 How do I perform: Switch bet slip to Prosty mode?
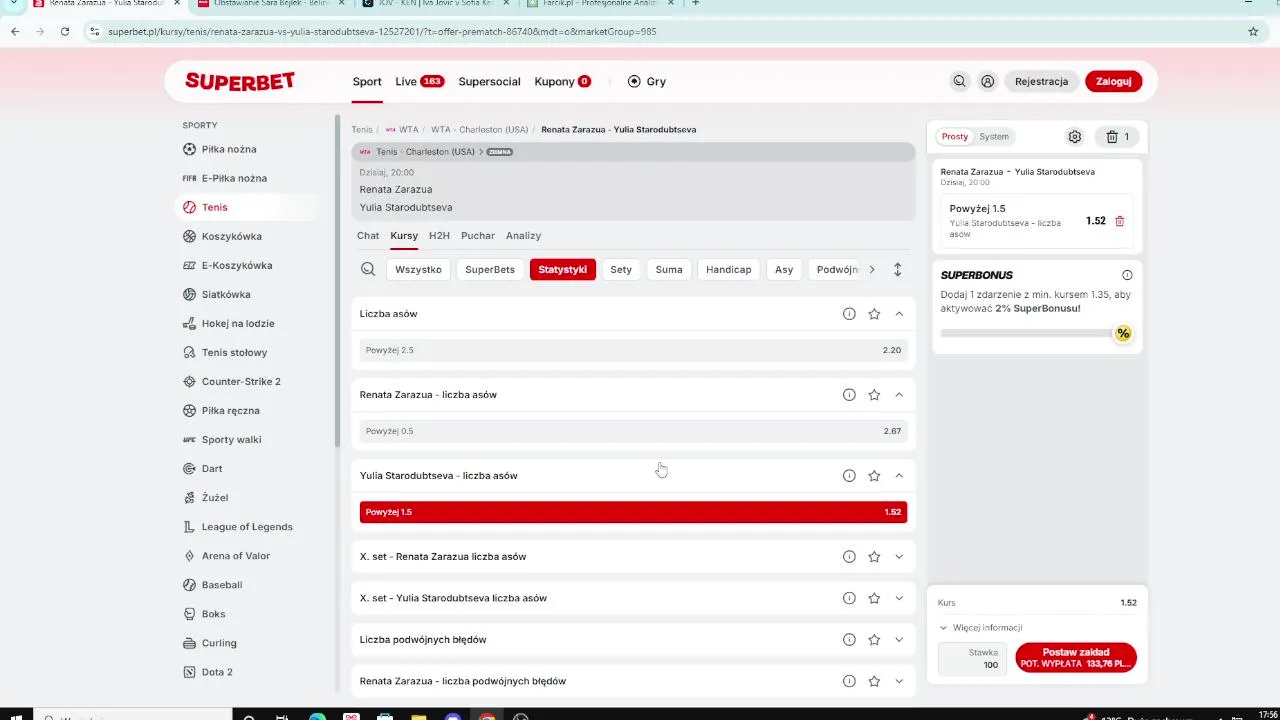click(x=955, y=137)
